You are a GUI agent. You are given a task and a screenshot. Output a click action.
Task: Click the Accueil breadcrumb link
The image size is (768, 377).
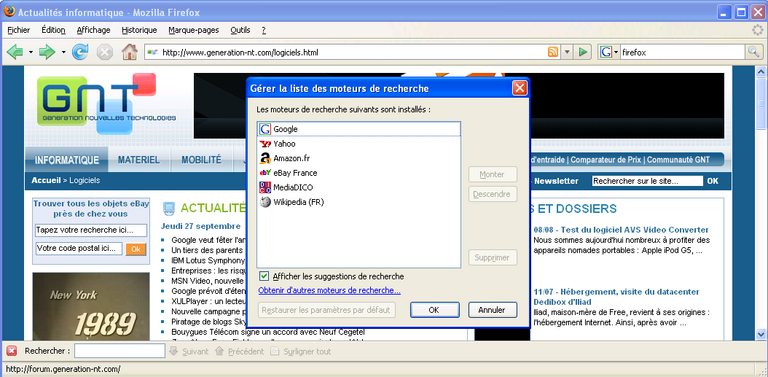[x=46, y=181]
